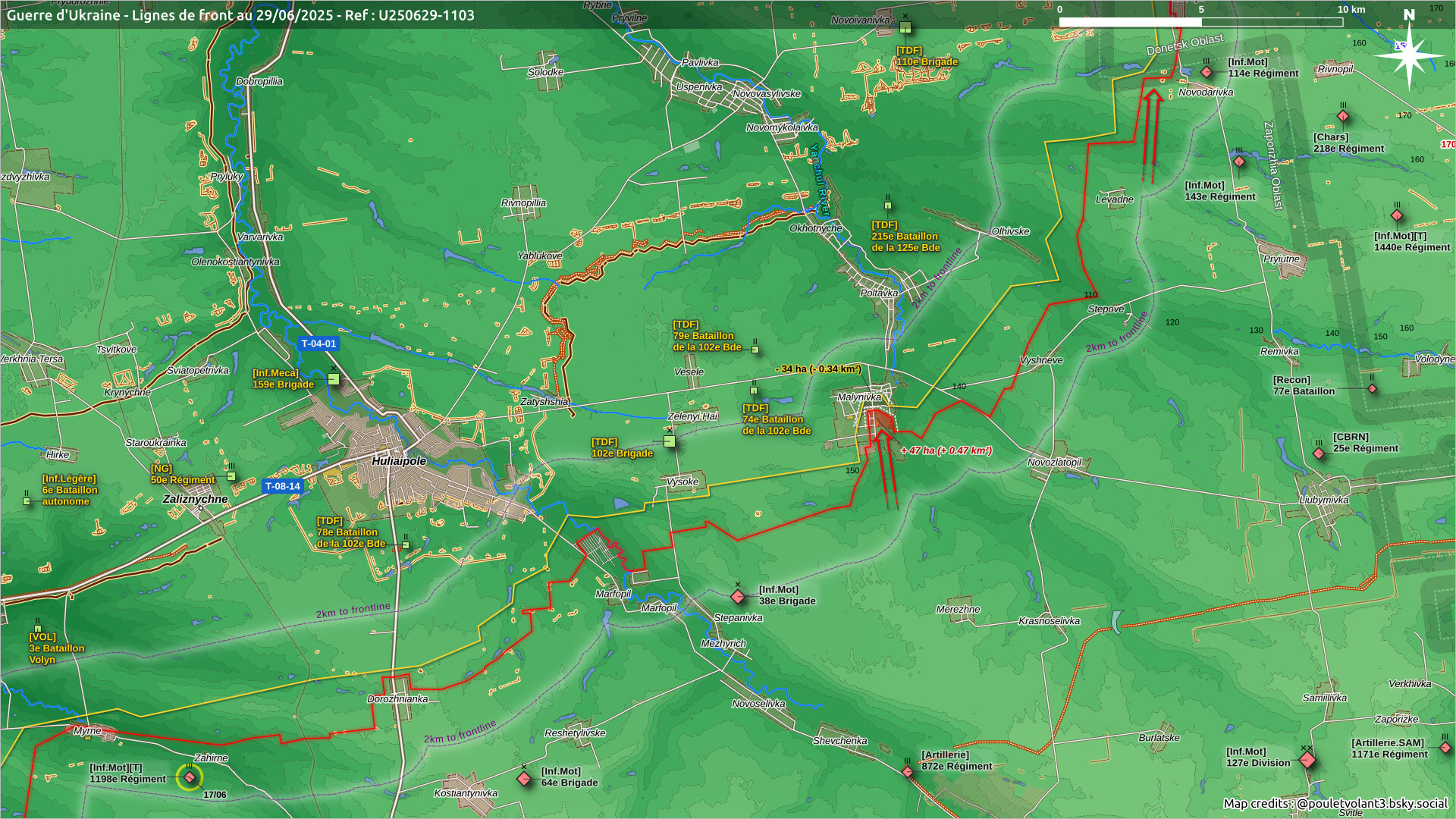Click the 79e Bataillon small green marker

coord(755,350)
